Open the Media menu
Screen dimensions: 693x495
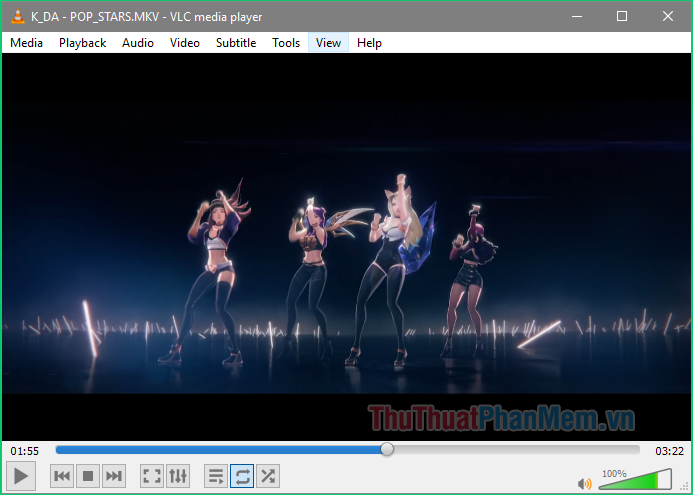(27, 43)
